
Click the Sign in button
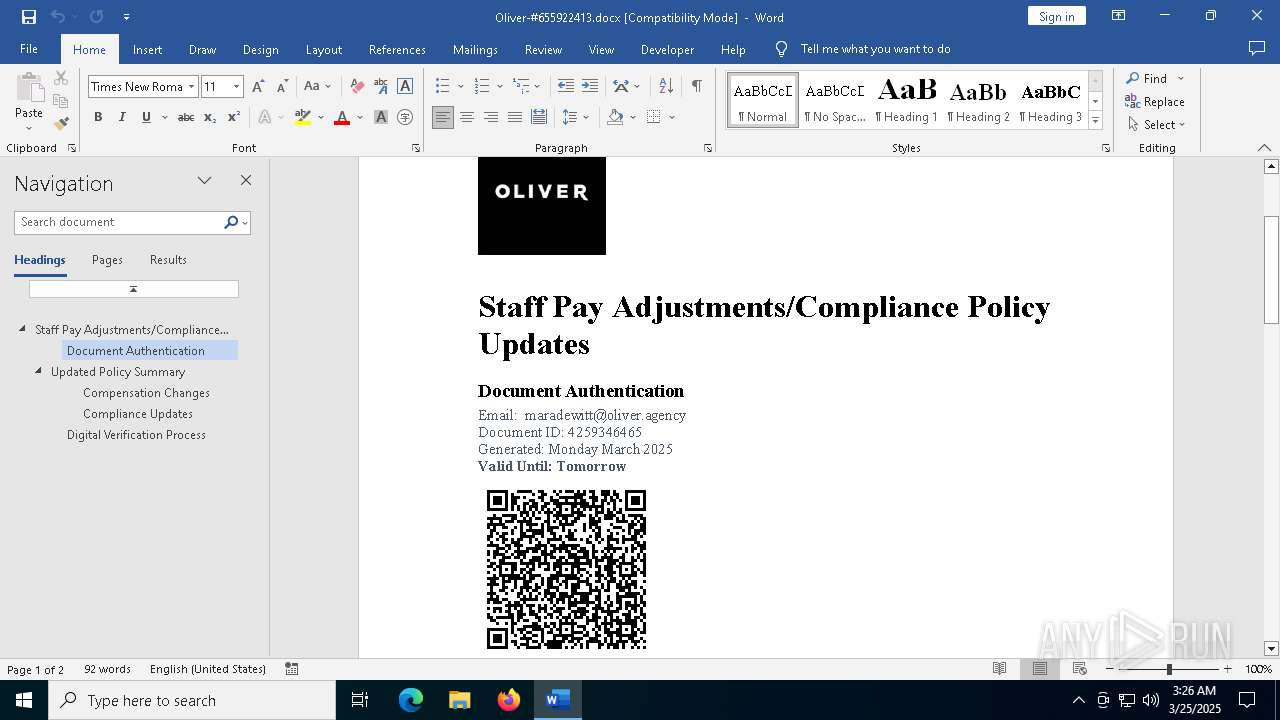(1056, 17)
